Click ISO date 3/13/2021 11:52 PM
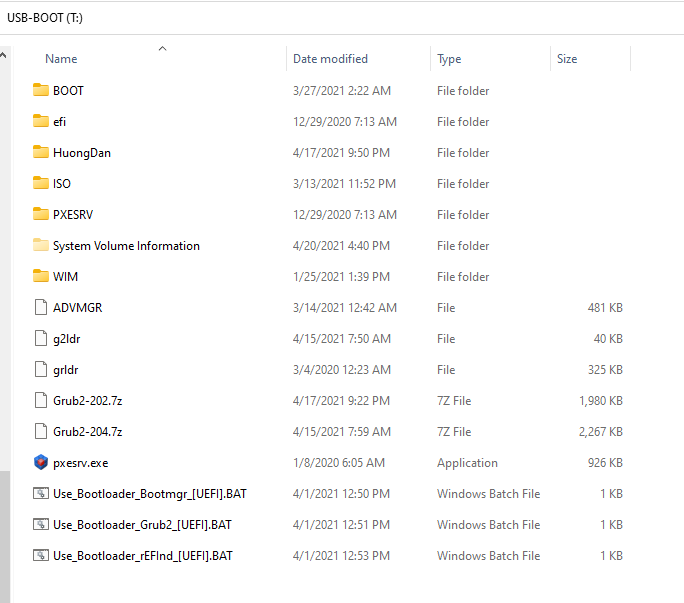Screen dimensions: 684x603 344,184
